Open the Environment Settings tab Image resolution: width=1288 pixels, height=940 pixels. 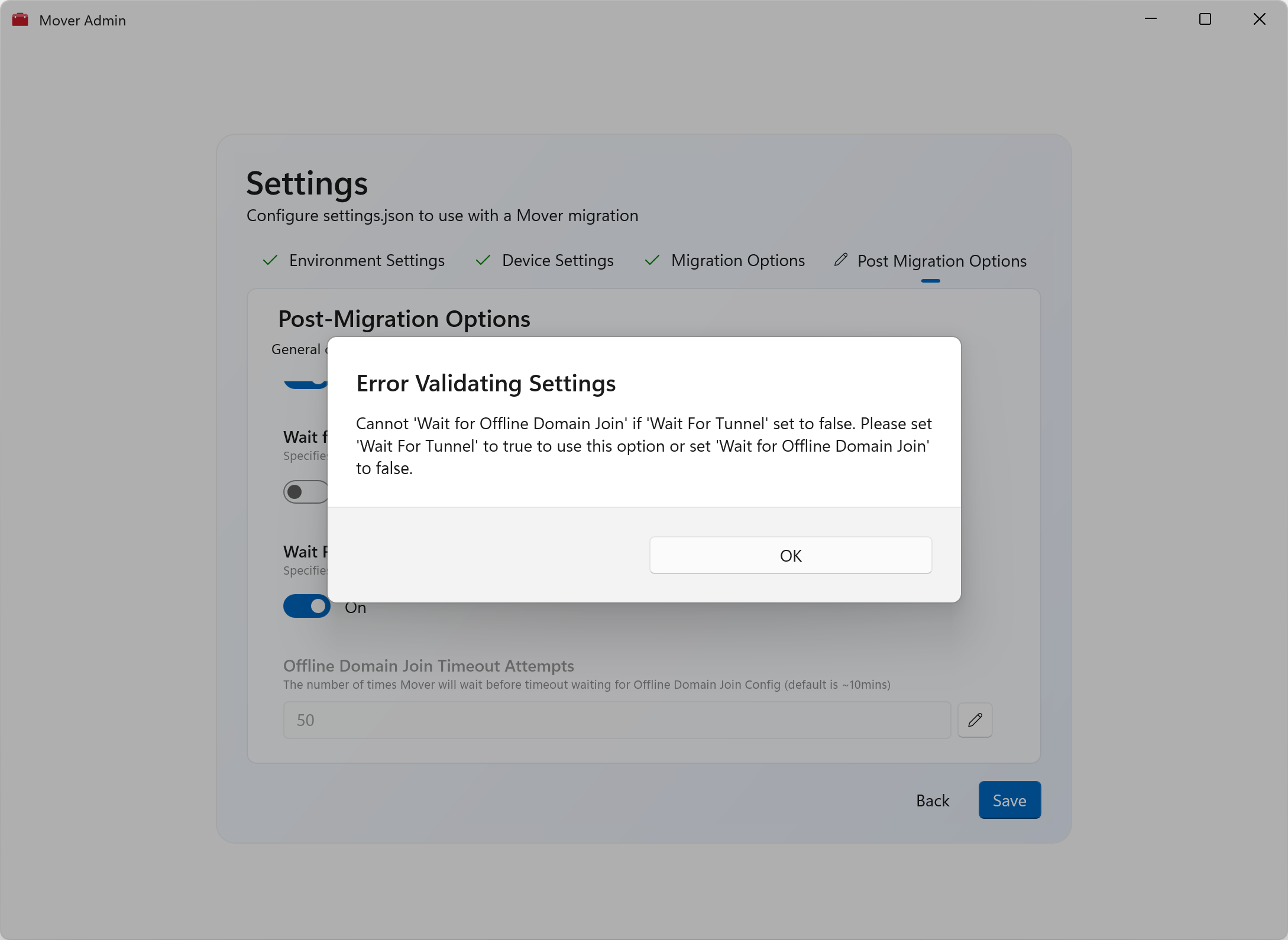(366, 261)
